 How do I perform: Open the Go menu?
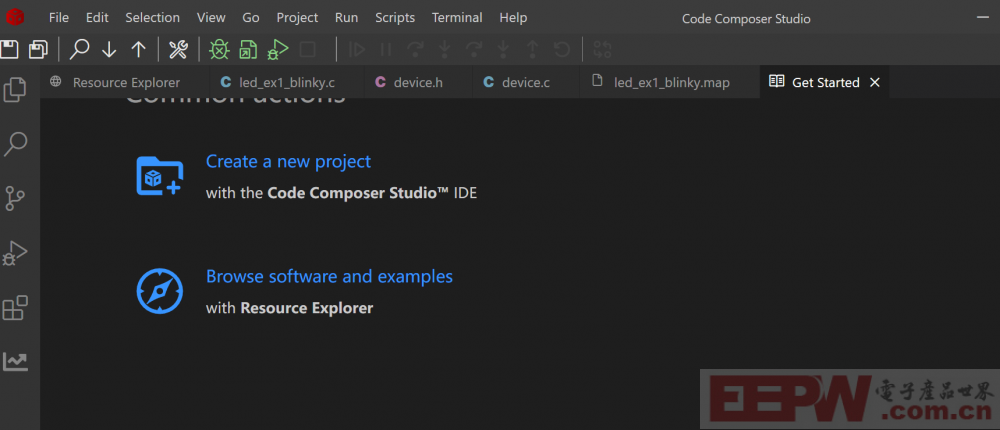click(x=251, y=18)
